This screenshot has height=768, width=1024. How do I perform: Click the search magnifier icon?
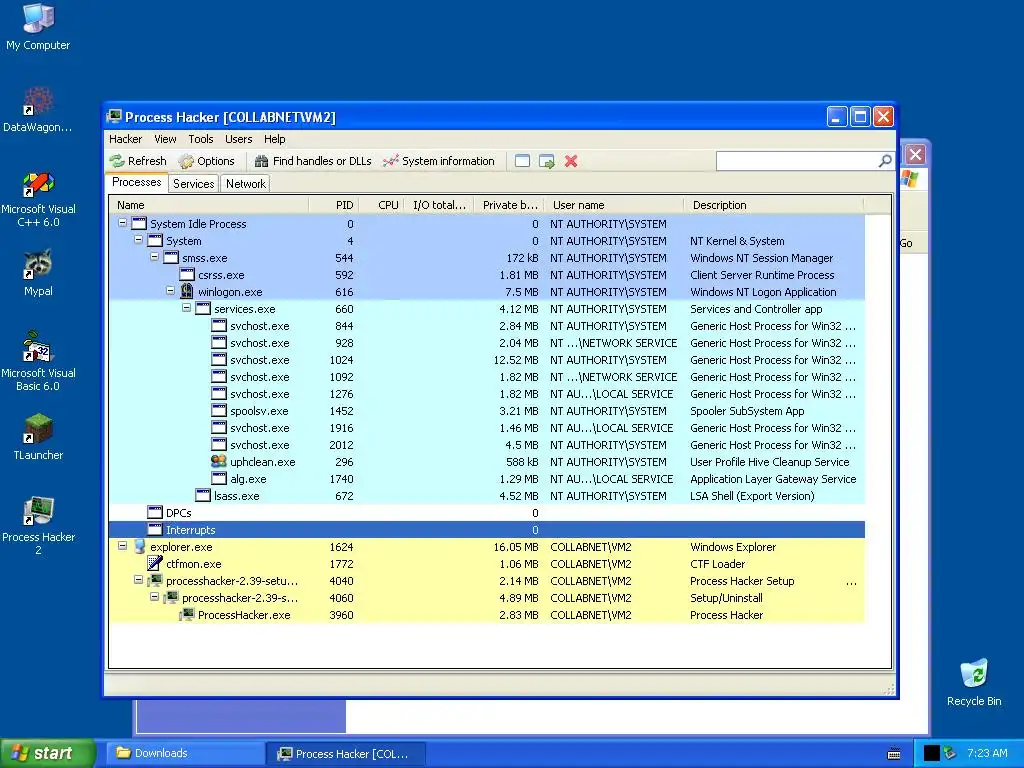pos(884,161)
